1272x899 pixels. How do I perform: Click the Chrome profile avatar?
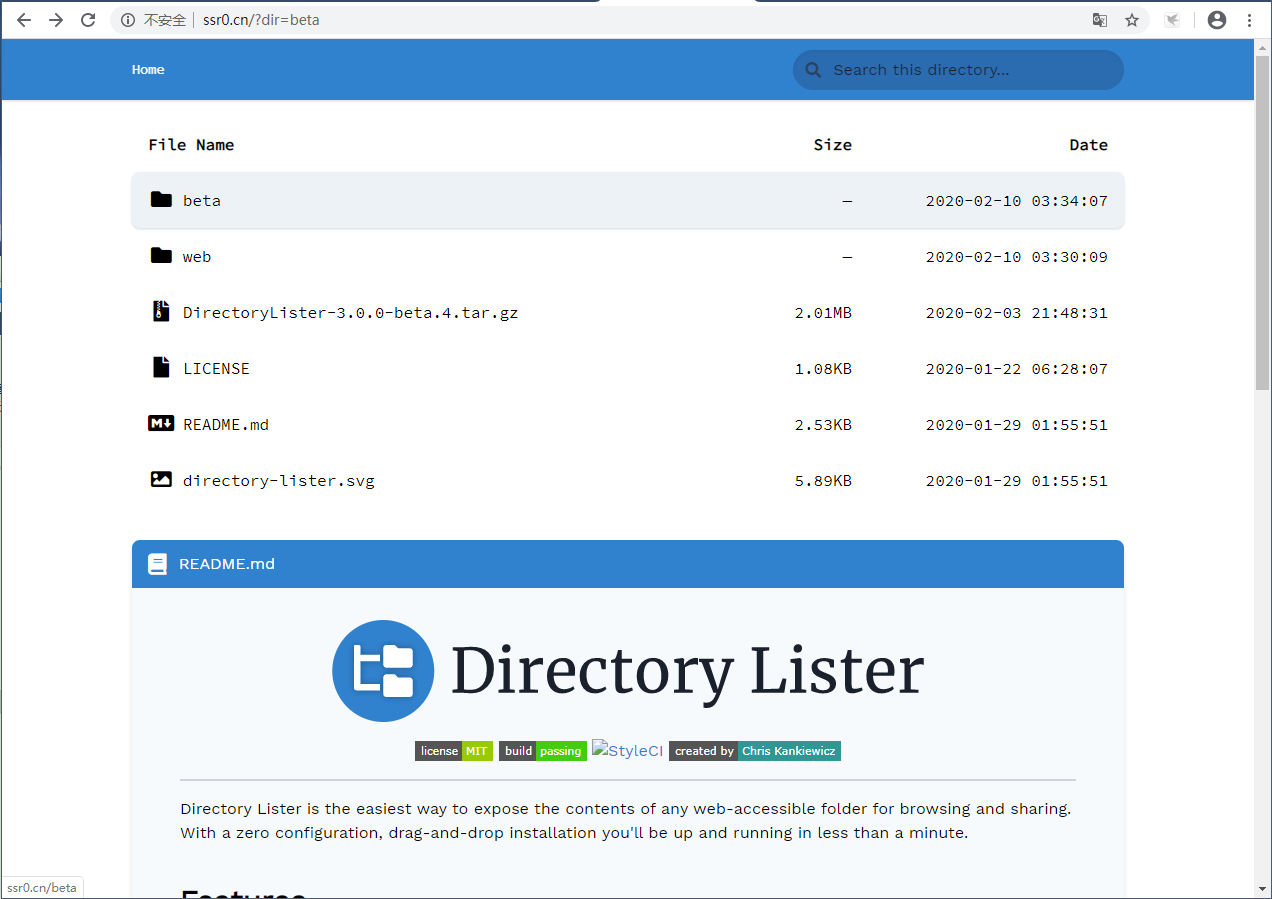[1216, 19]
